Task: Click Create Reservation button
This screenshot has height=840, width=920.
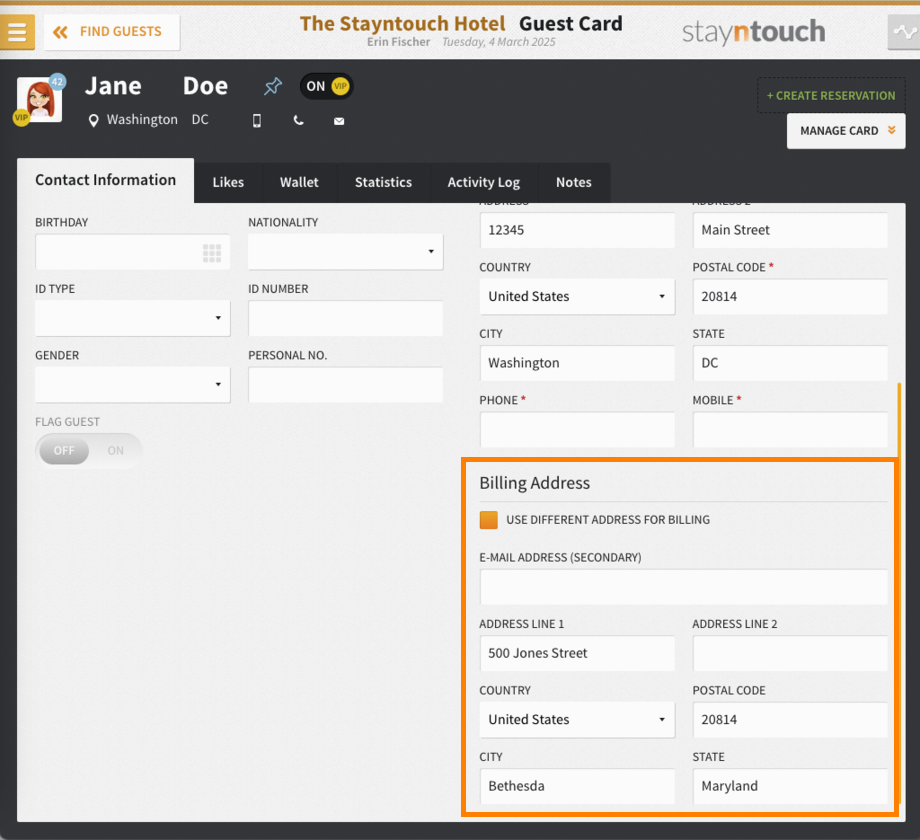Action: pos(831,95)
